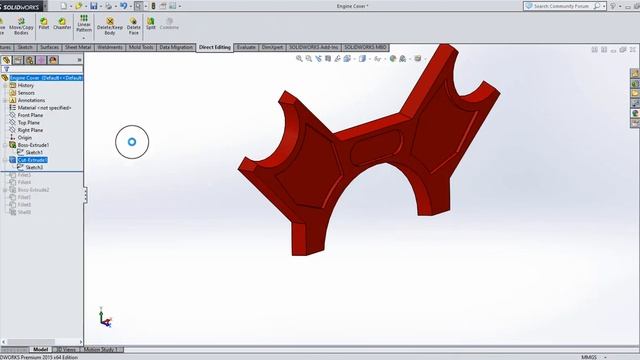
Task: Collapse Cut-Extrude1 feature node
Action: tap(5, 160)
